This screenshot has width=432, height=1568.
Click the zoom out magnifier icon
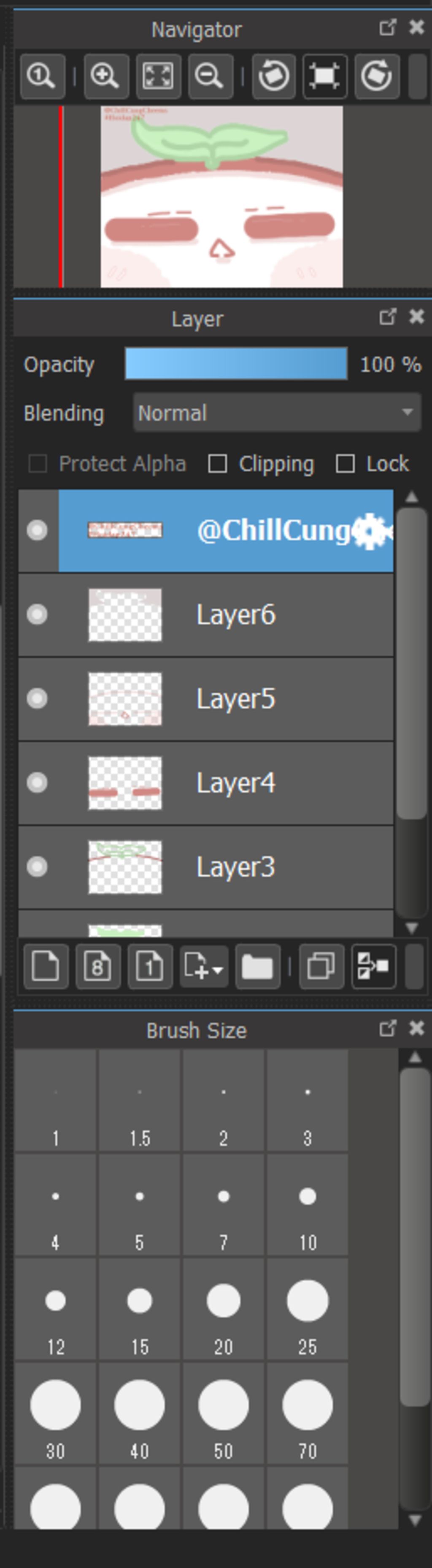pos(210,76)
